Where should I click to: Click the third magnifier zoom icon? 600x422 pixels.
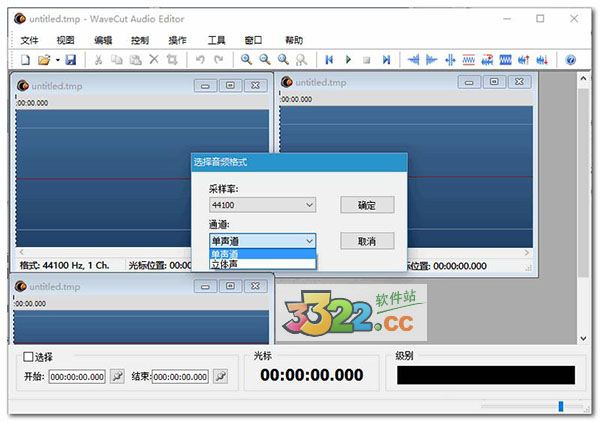pyautogui.click(x=283, y=60)
